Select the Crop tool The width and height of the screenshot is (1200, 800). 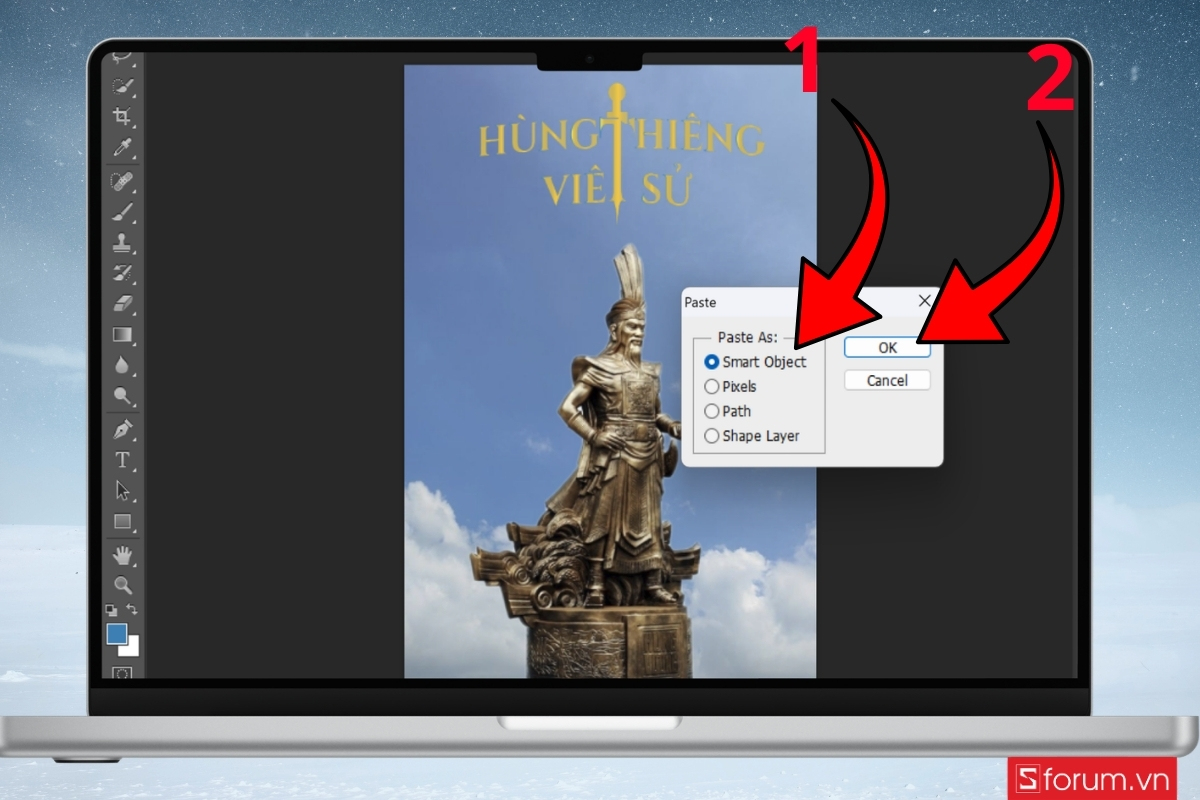(x=122, y=117)
